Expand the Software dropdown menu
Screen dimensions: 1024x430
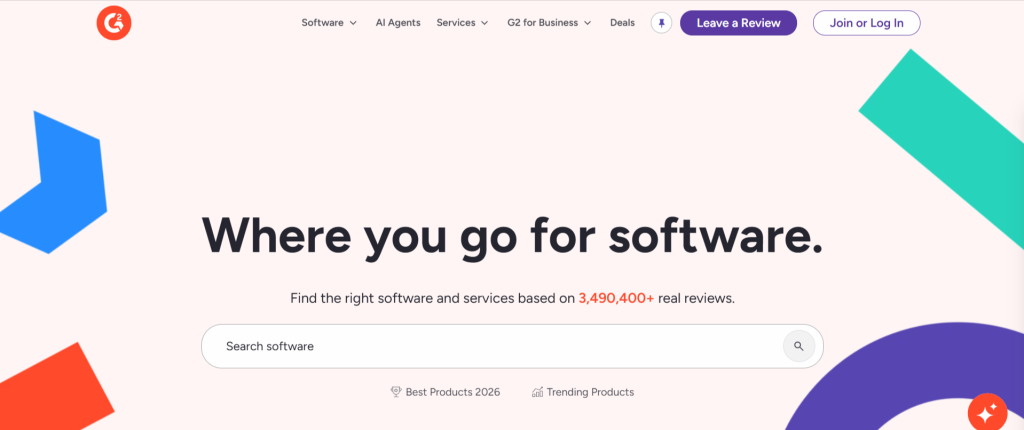click(x=329, y=23)
